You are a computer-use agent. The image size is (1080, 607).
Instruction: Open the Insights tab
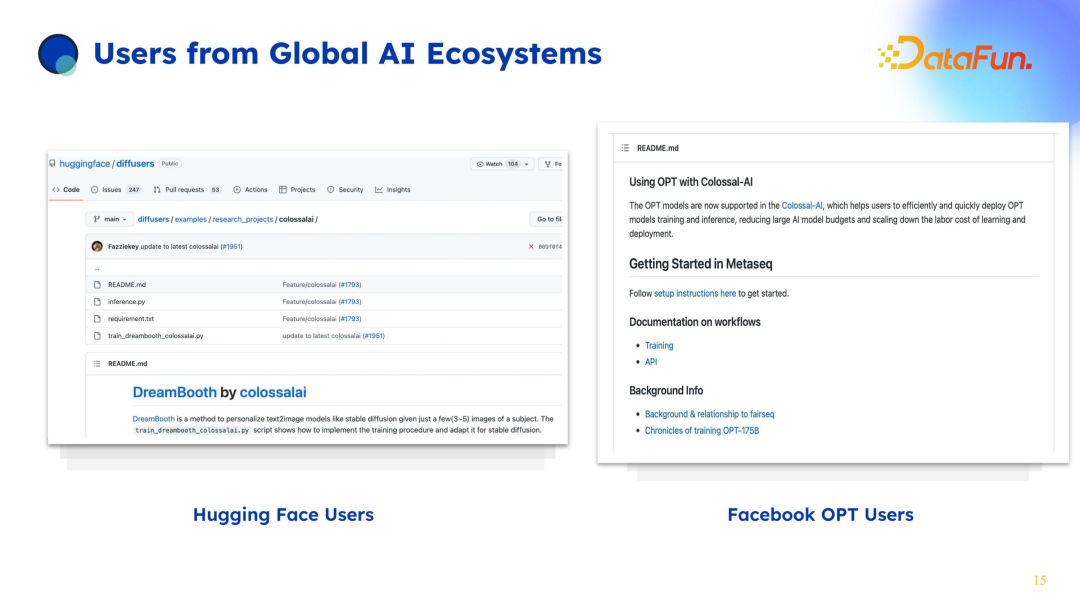click(393, 189)
